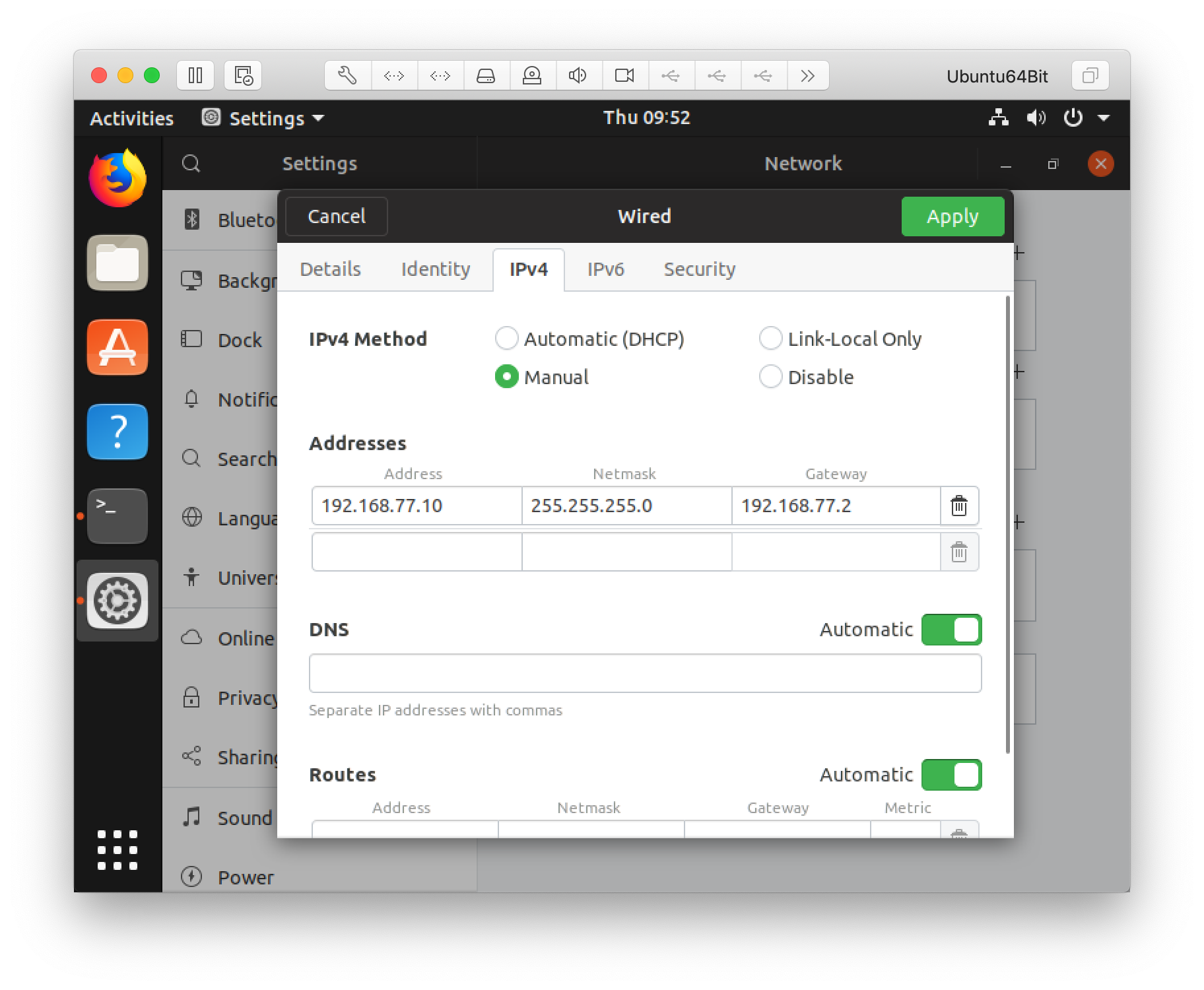Screen dimensions: 1204x990
Task: Edit the Gateway field 192.168.77.2
Action: tap(836, 506)
